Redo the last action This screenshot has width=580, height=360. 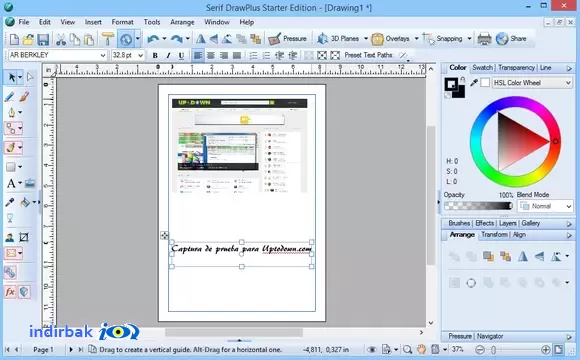[x=176, y=38]
